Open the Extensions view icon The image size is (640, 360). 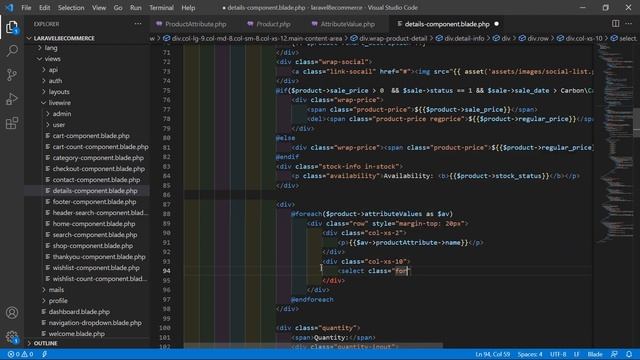click(12, 123)
